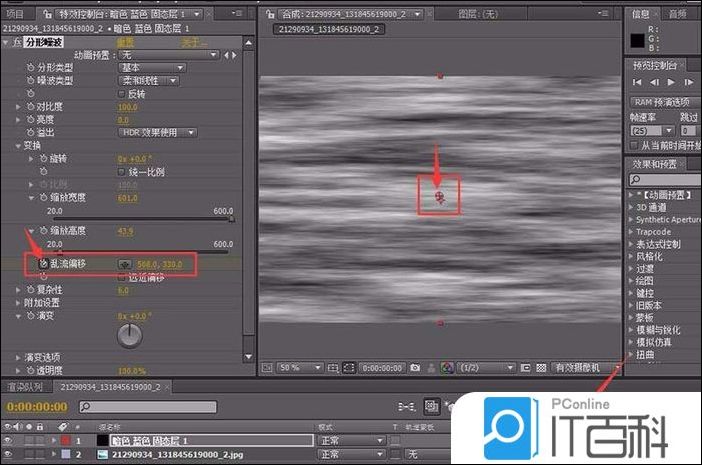Screen dimensions: 702x465
Task: Hide layer 2 jpg with its eye icon
Action: (8, 454)
